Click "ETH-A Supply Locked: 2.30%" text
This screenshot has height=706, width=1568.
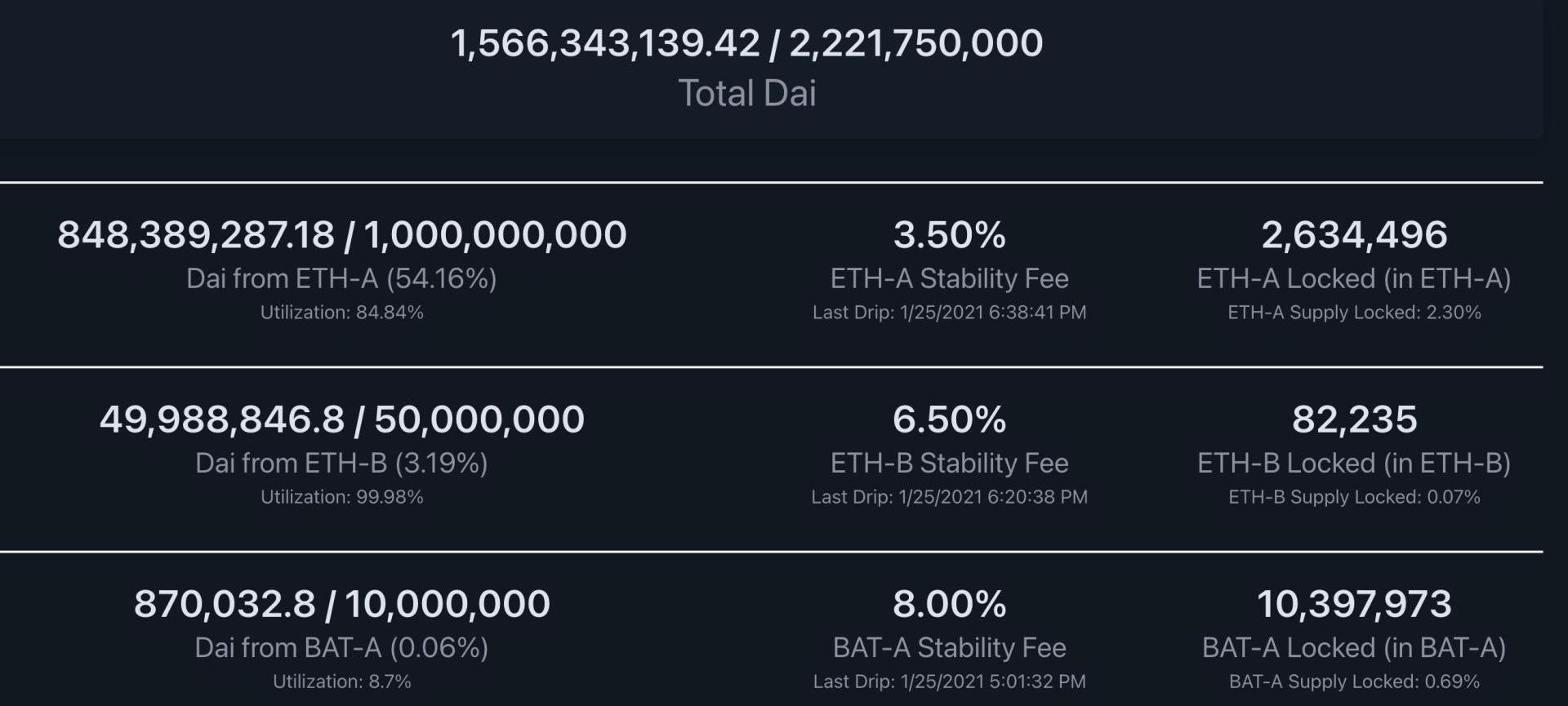pyautogui.click(x=1354, y=313)
